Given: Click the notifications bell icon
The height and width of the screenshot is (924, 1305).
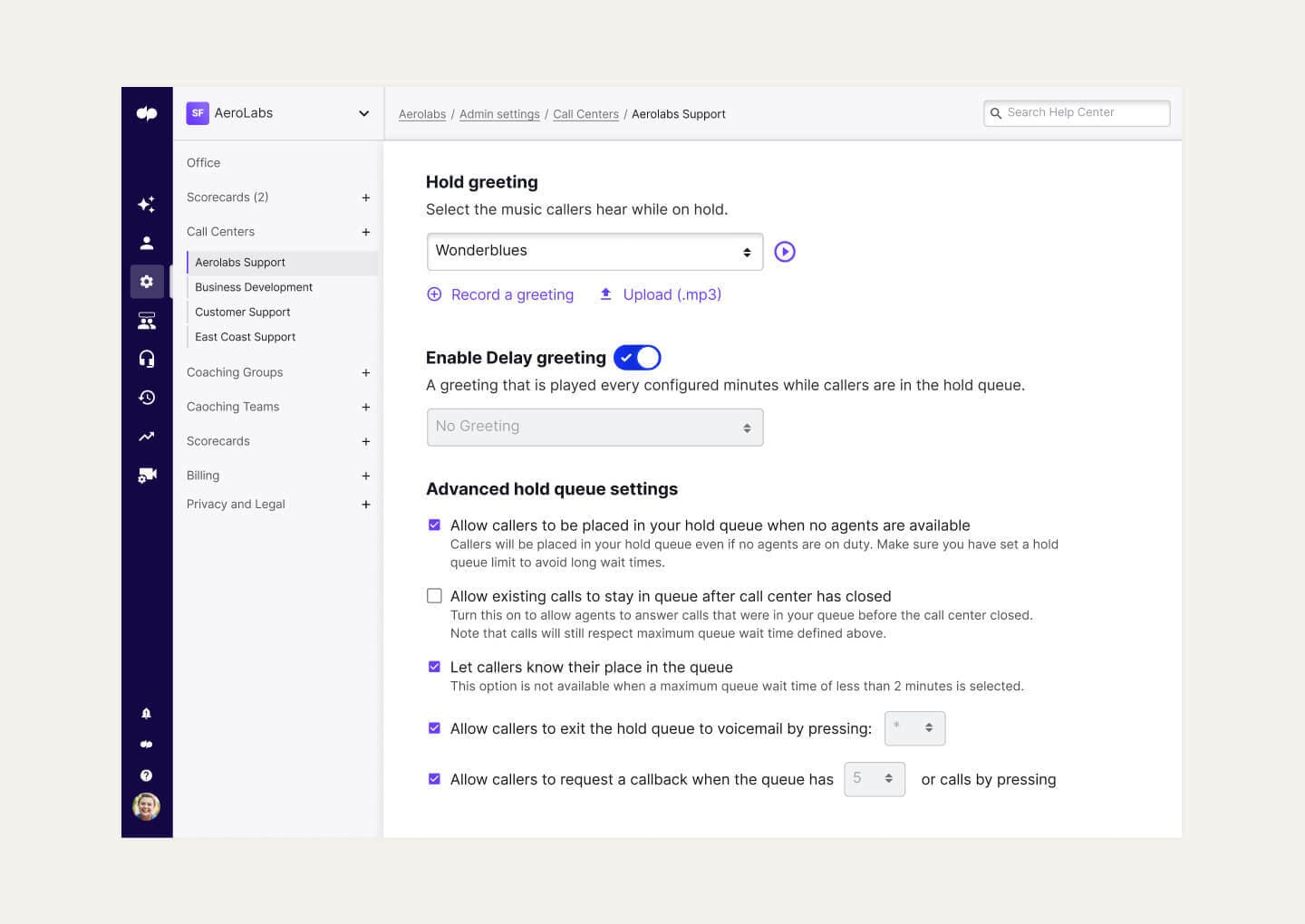Looking at the screenshot, I should (146, 714).
